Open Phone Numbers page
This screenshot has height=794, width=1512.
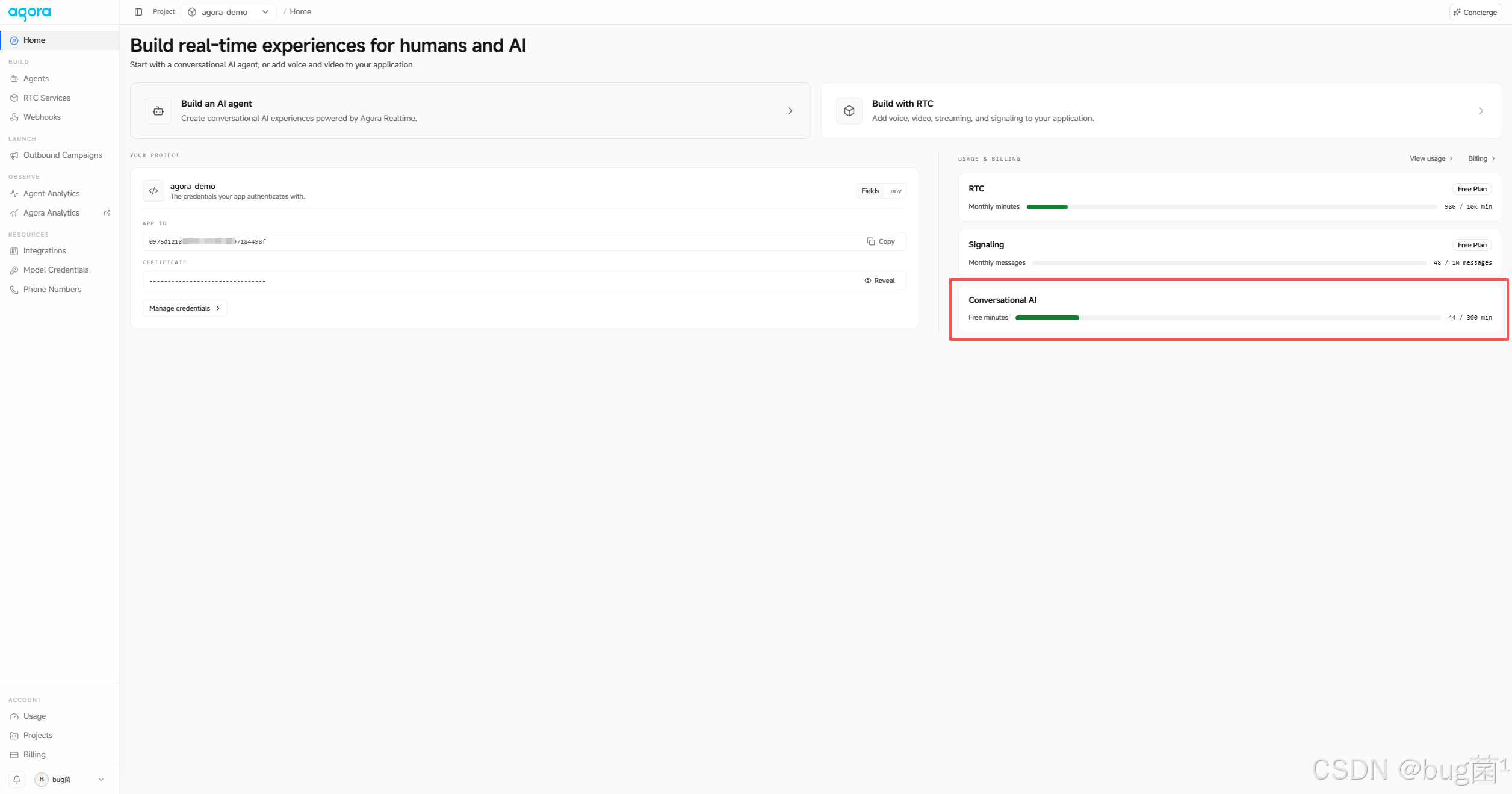coord(60,290)
